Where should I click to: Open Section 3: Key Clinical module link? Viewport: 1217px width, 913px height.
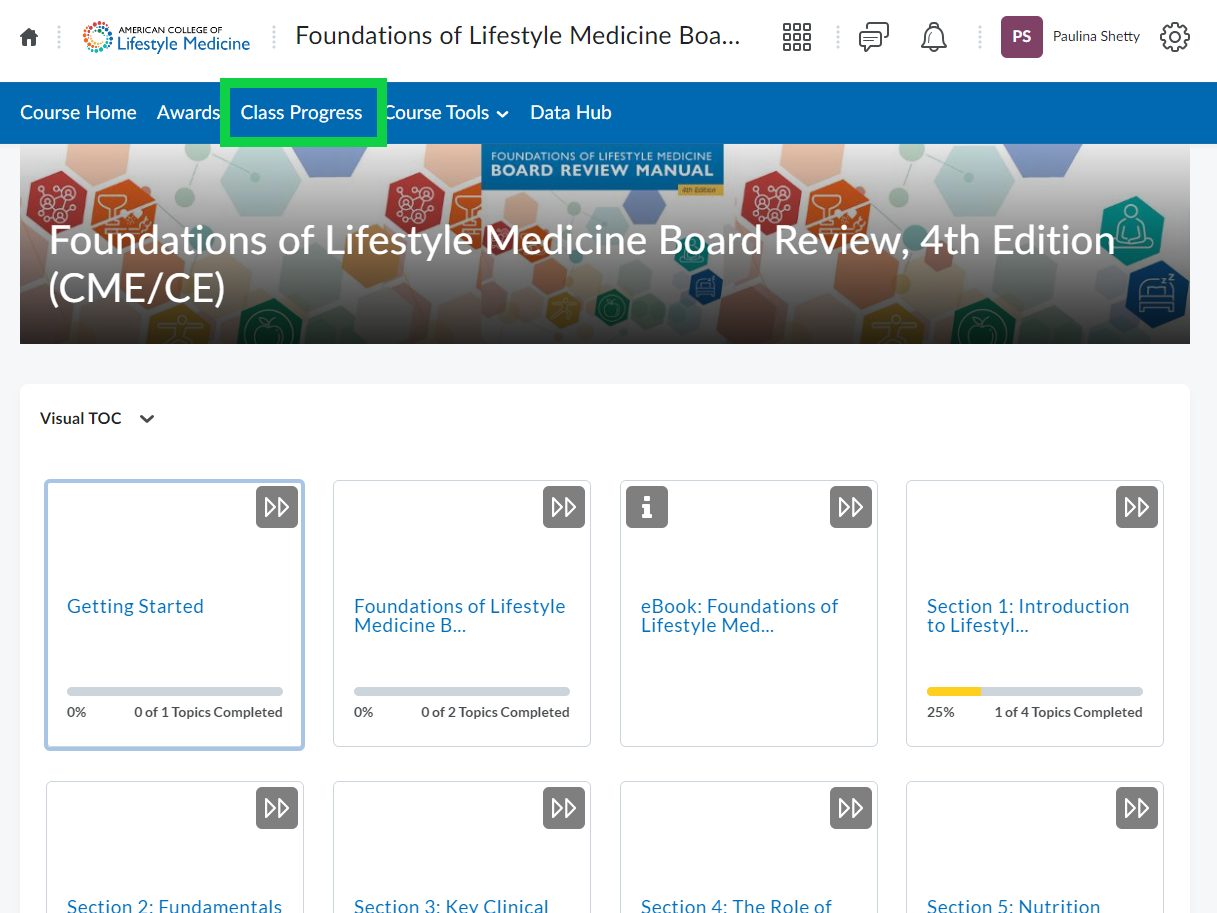point(451,905)
